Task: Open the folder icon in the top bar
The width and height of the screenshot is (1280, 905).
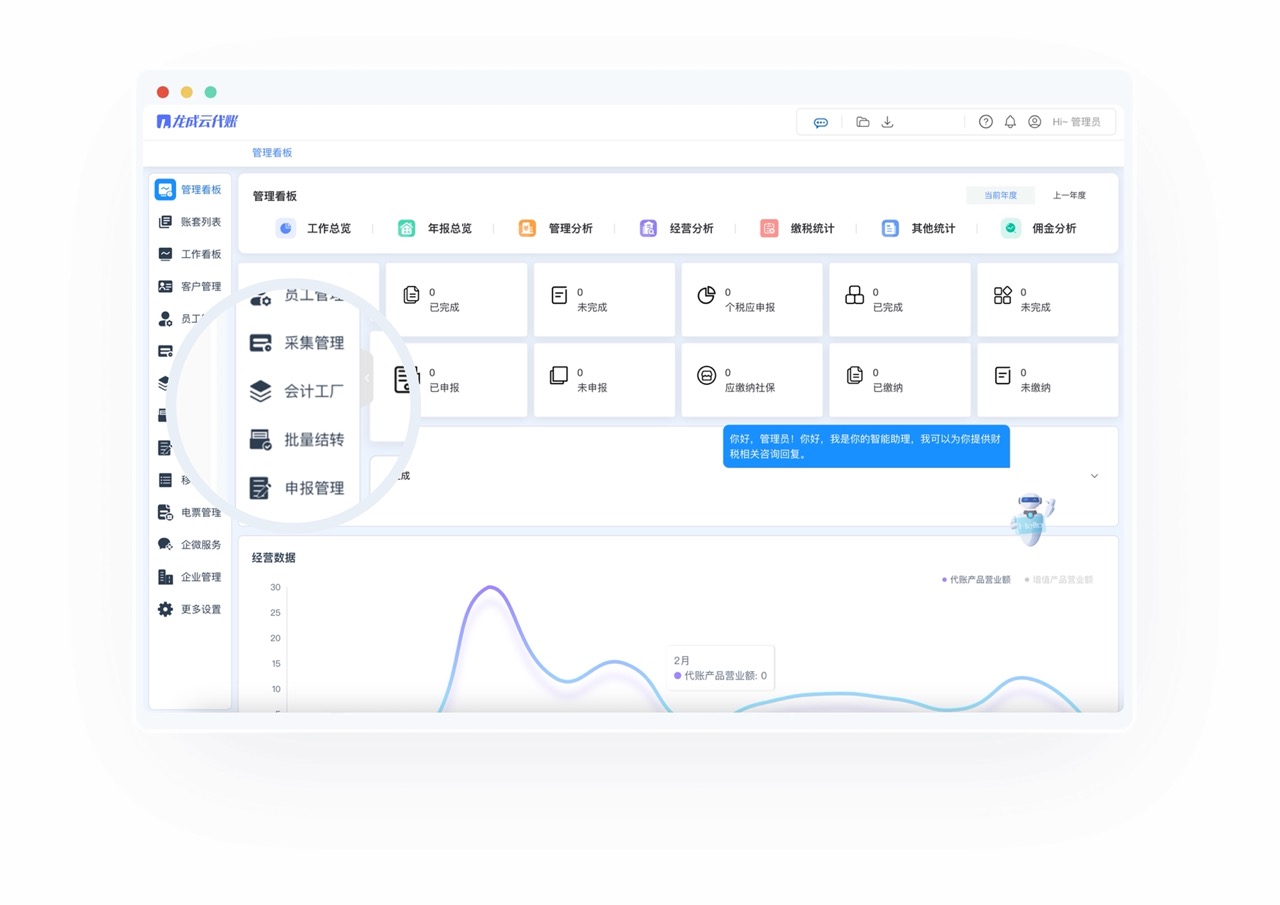Action: (x=862, y=122)
